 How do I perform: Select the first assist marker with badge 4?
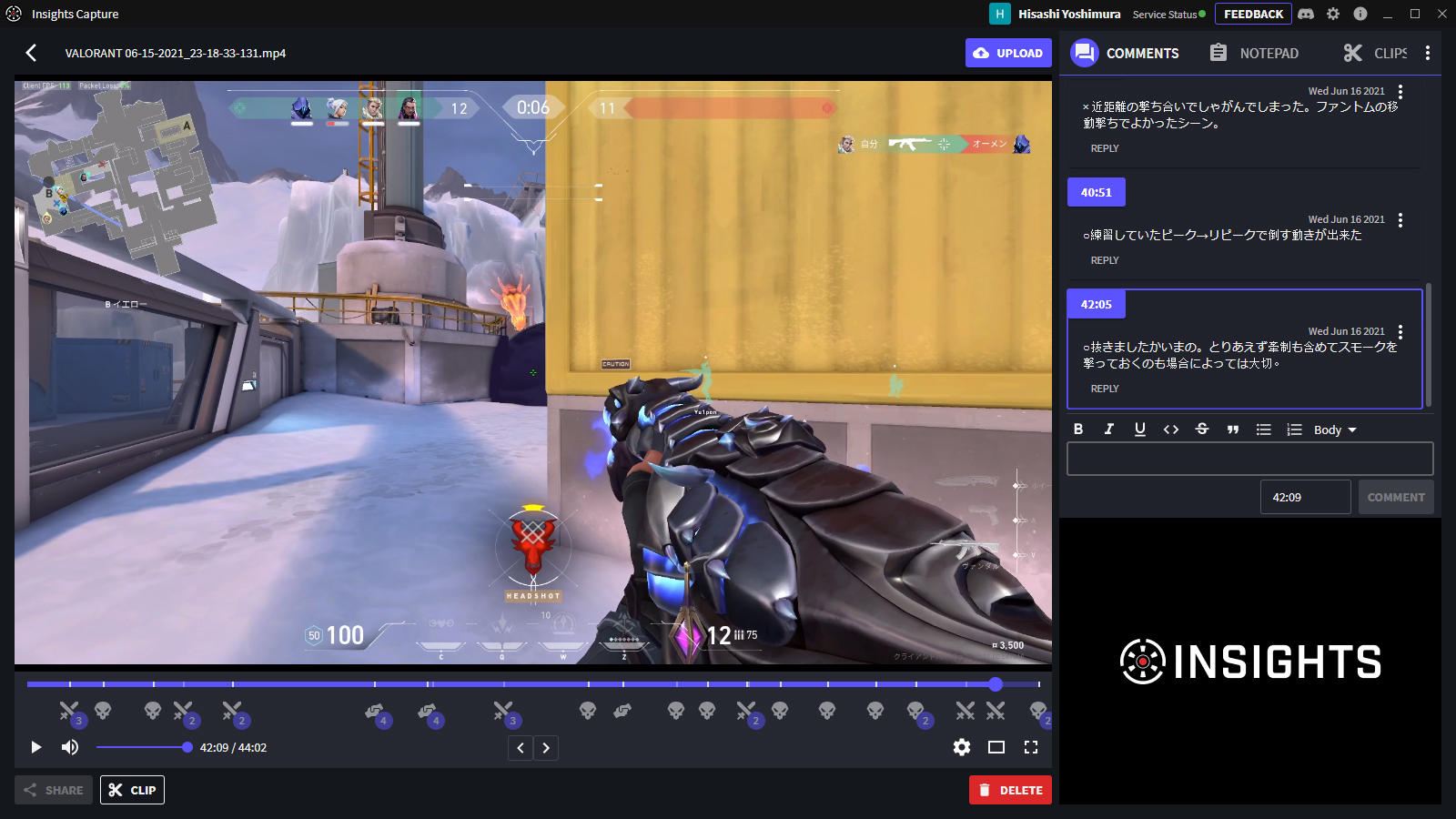375,712
